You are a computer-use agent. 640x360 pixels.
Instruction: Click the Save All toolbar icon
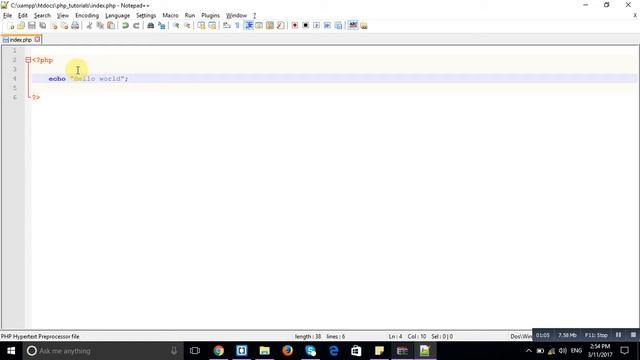tap(42, 26)
